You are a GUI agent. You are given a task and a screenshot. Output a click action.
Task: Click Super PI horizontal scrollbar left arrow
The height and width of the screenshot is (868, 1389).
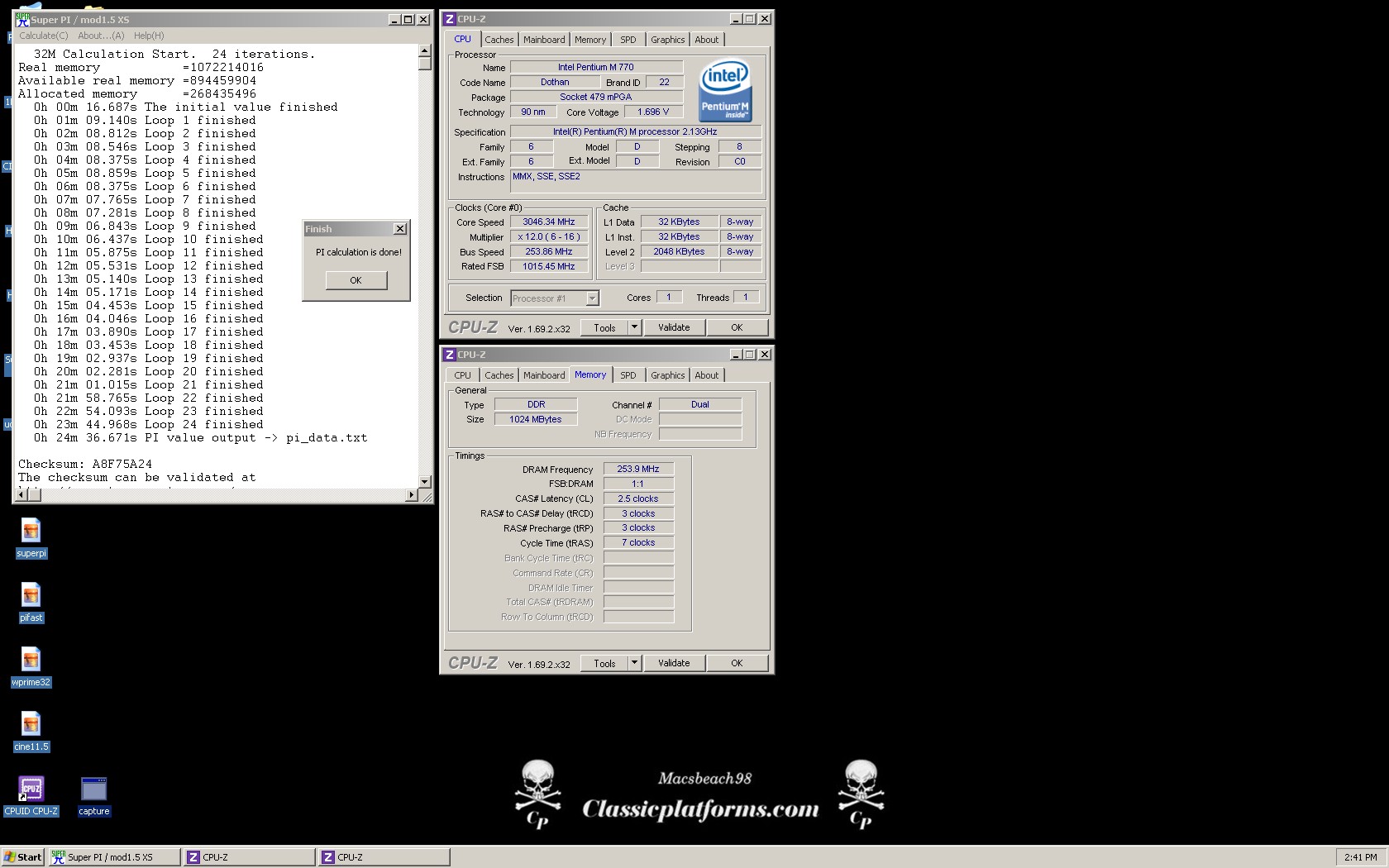pos(21,495)
